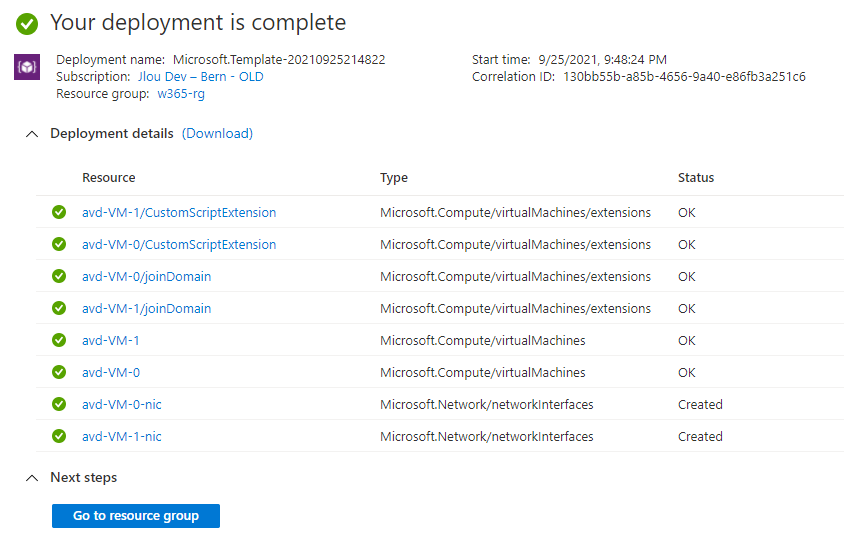844x546 pixels.
Task: Open avd-VM-1/joinDomain extension link
Action: tap(146, 309)
